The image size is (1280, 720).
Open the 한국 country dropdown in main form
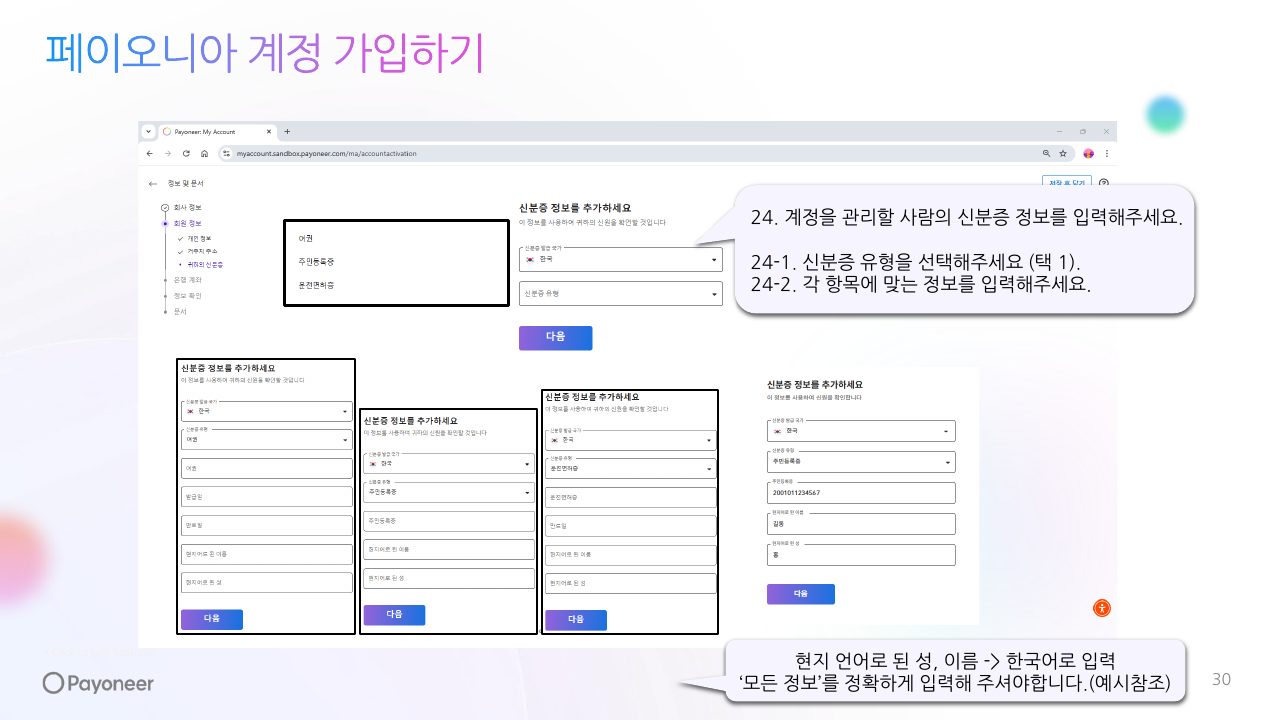click(620, 259)
